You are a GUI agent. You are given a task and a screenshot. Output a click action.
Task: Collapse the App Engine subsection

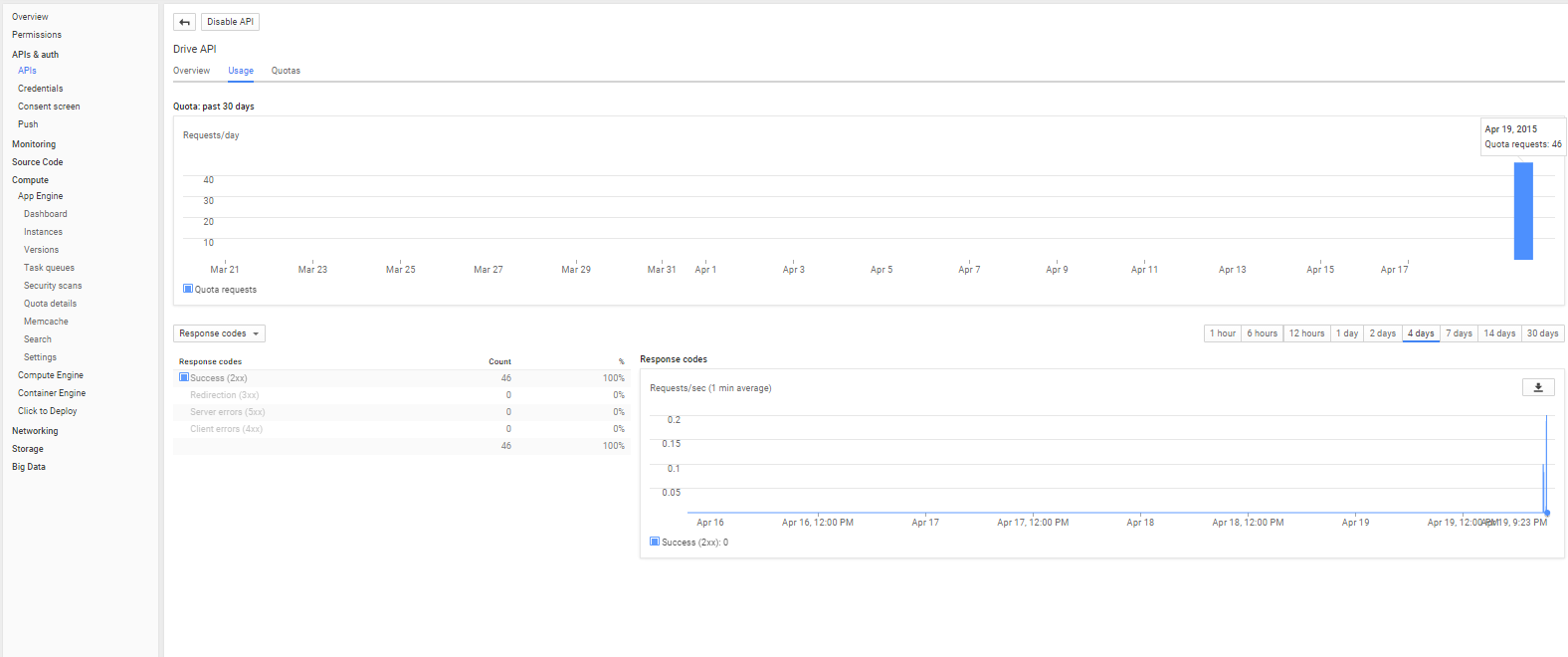pyautogui.click(x=40, y=196)
